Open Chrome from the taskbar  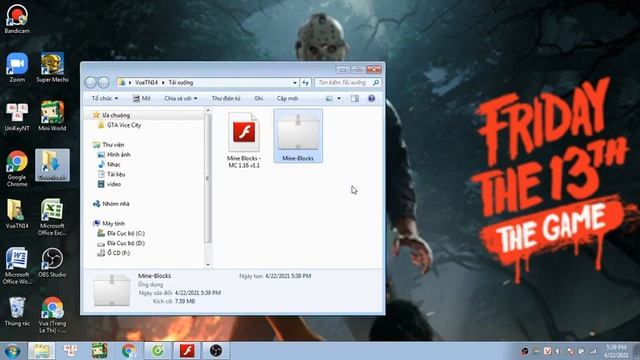click(x=129, y=351)
